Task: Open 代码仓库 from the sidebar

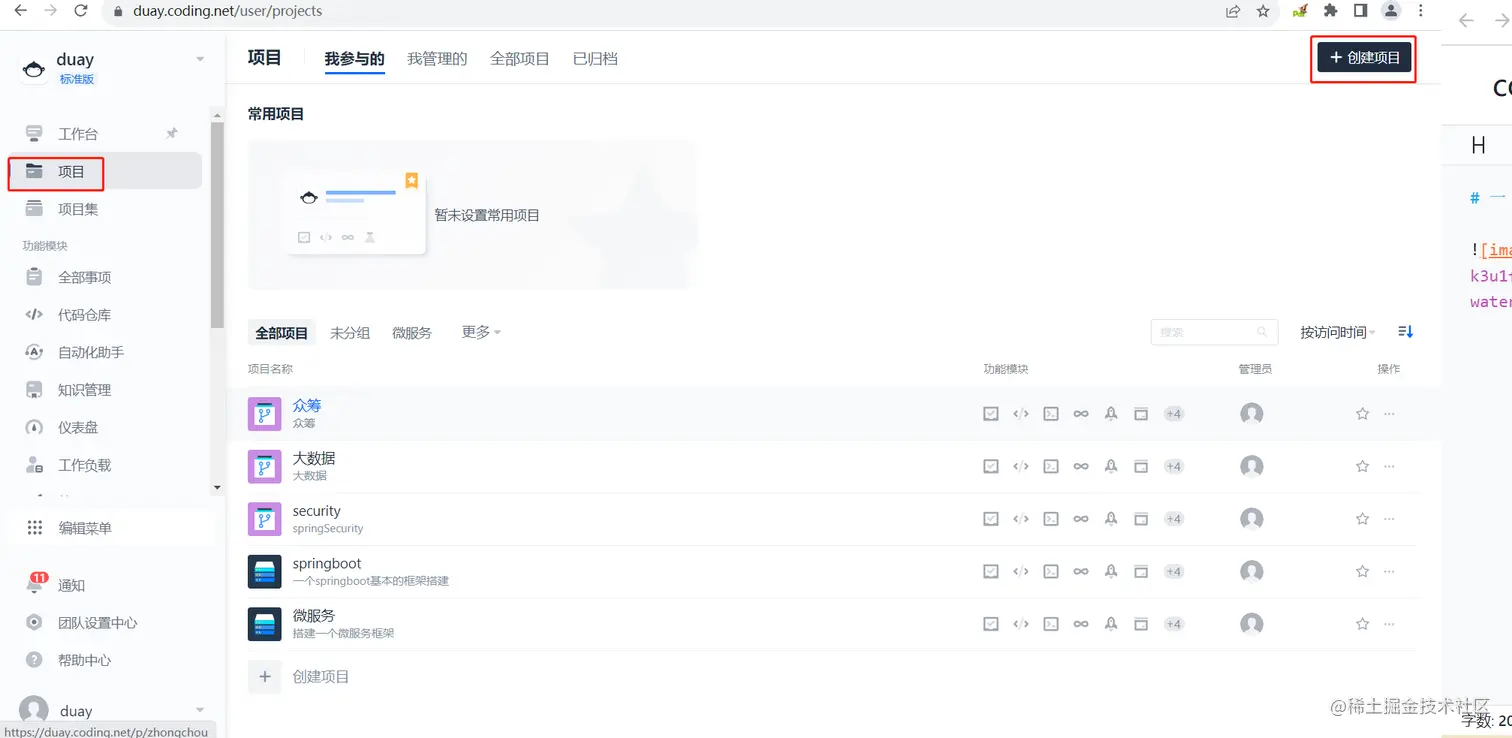Action: pos(84,315)
